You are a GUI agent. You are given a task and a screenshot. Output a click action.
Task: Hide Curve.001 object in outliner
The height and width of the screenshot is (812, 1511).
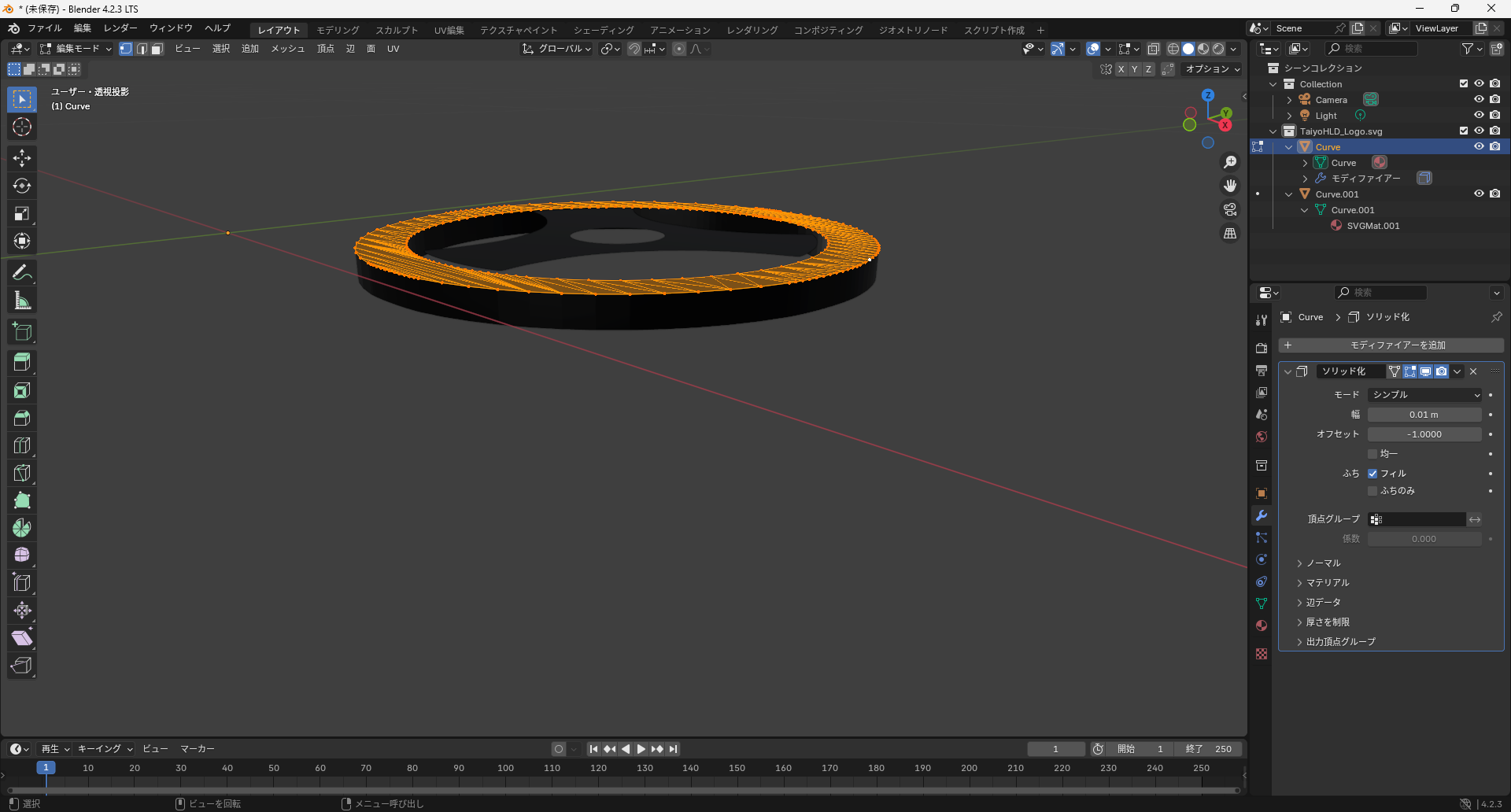tap(1479, 194)
